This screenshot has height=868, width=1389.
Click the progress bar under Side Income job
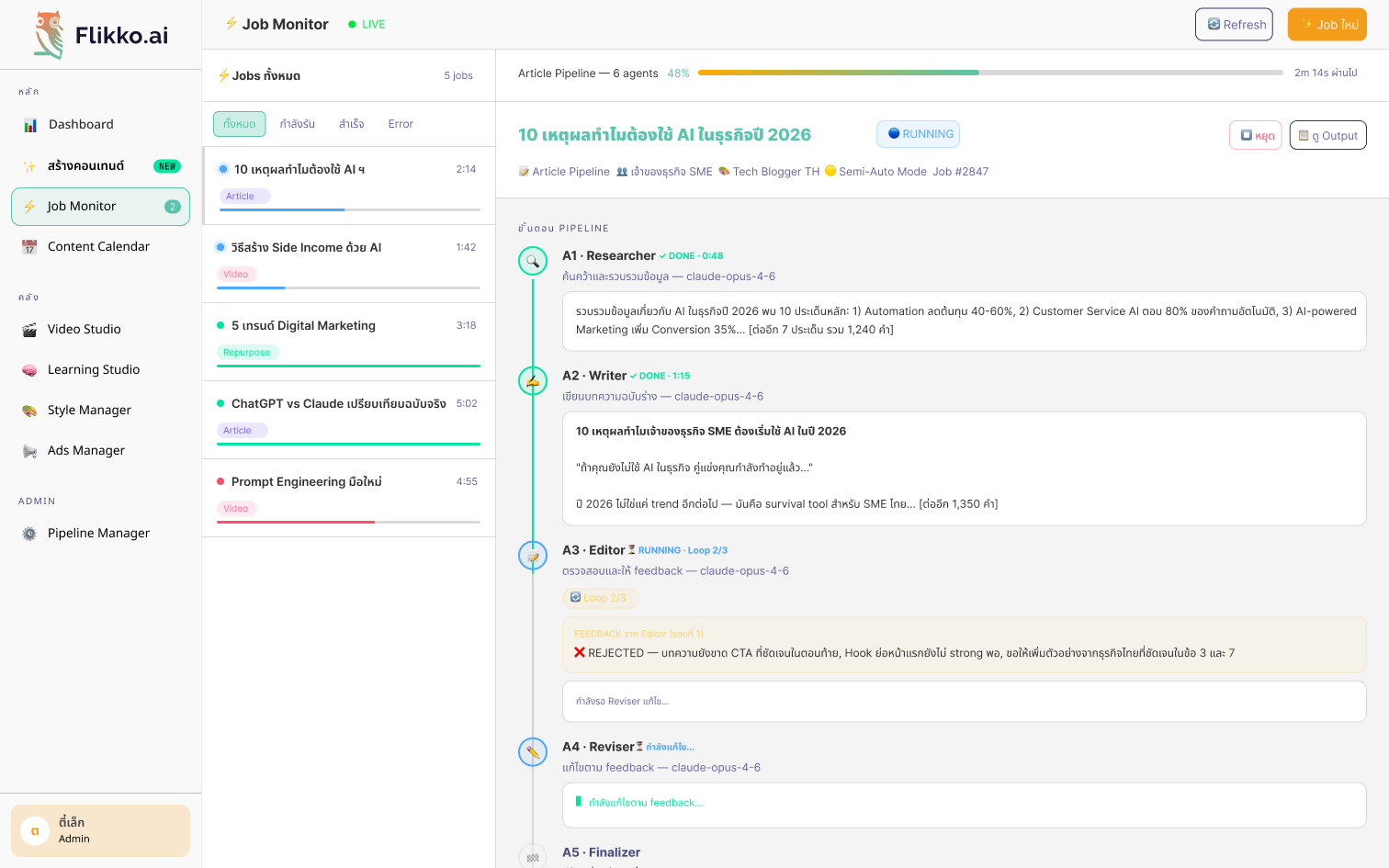[x=348, y=287]
